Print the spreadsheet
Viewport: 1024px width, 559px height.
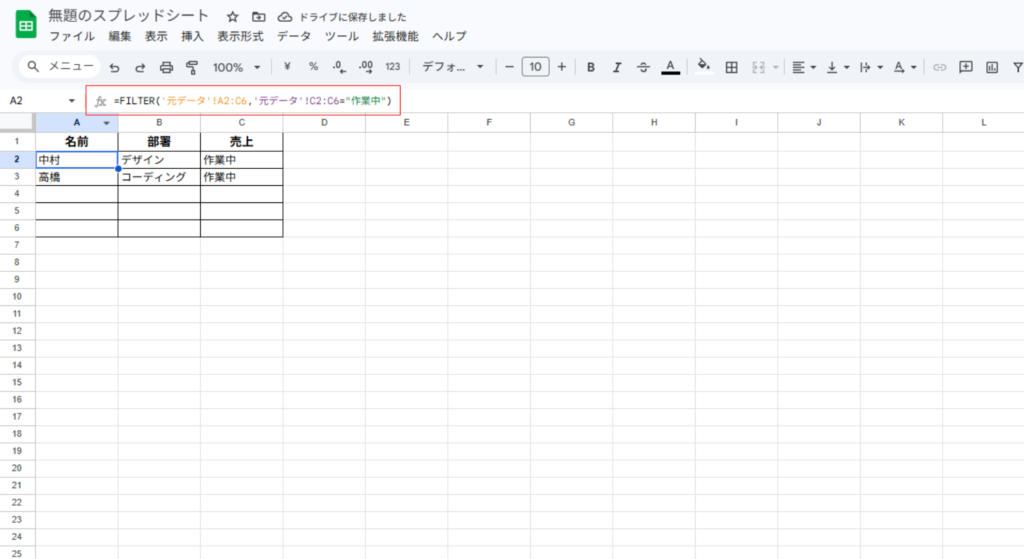tap(167, 67)
